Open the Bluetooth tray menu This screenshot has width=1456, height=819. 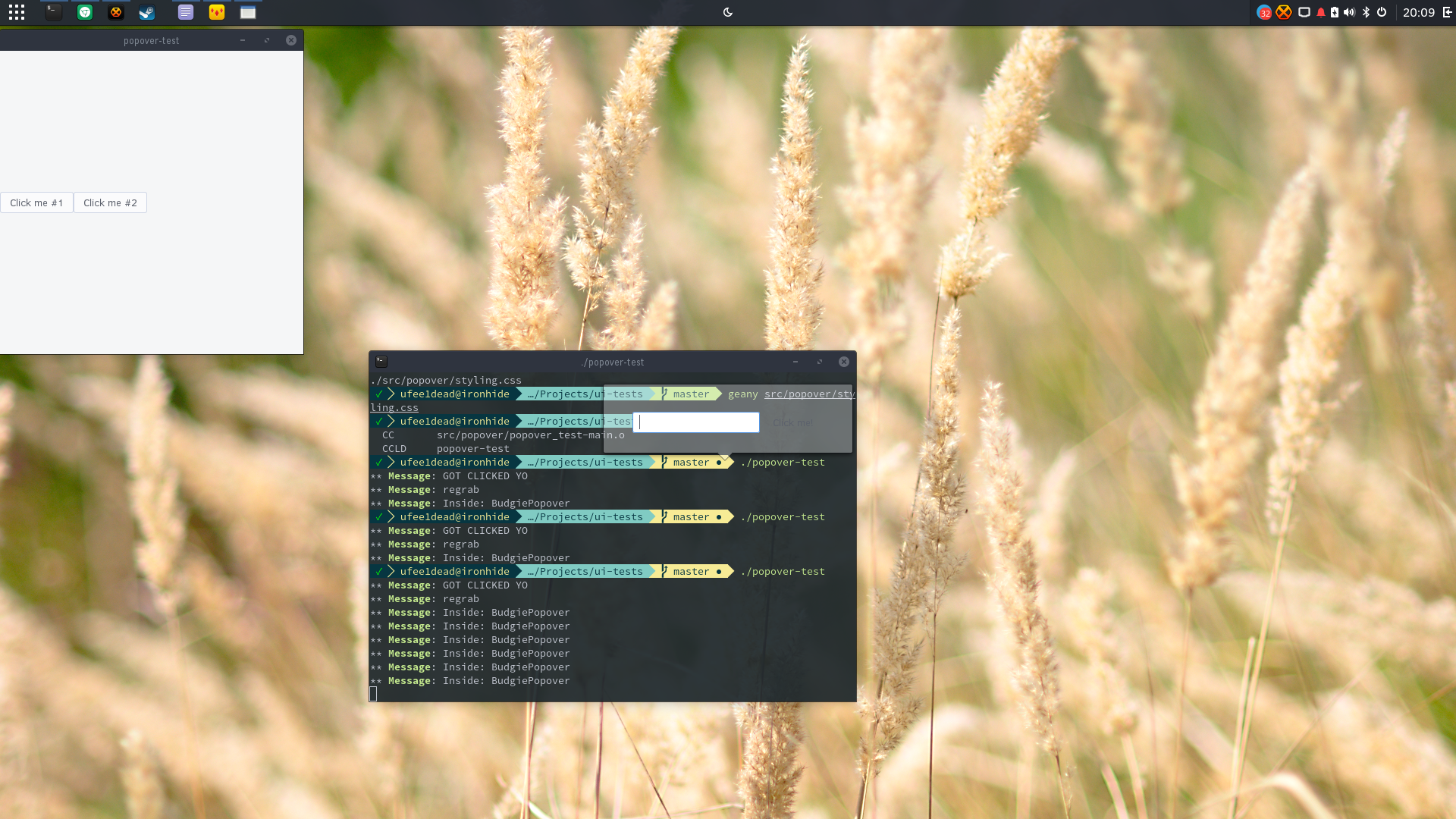(x=1367, y=12)
